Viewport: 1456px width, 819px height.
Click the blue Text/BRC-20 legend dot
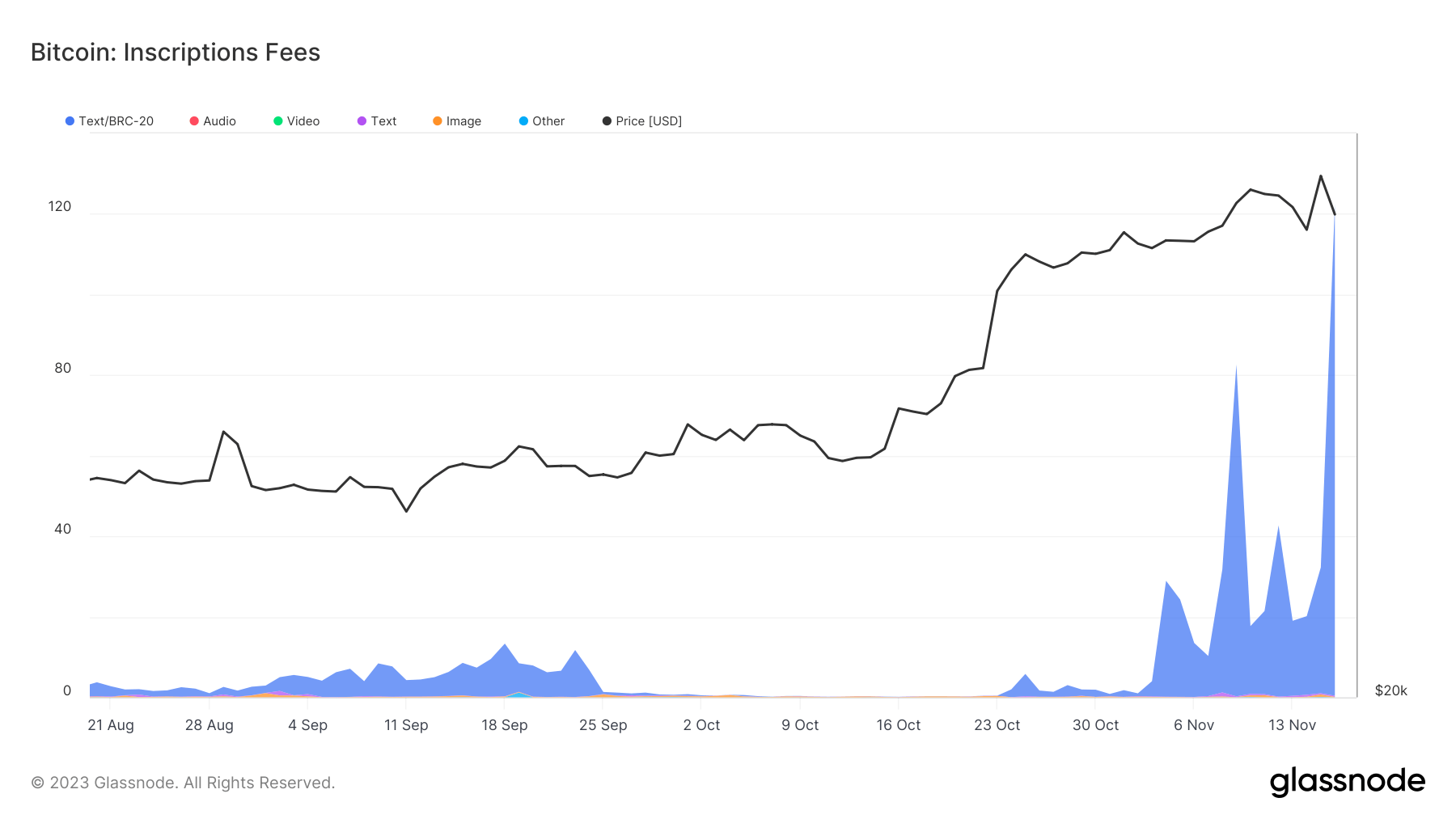click(70, 121)
